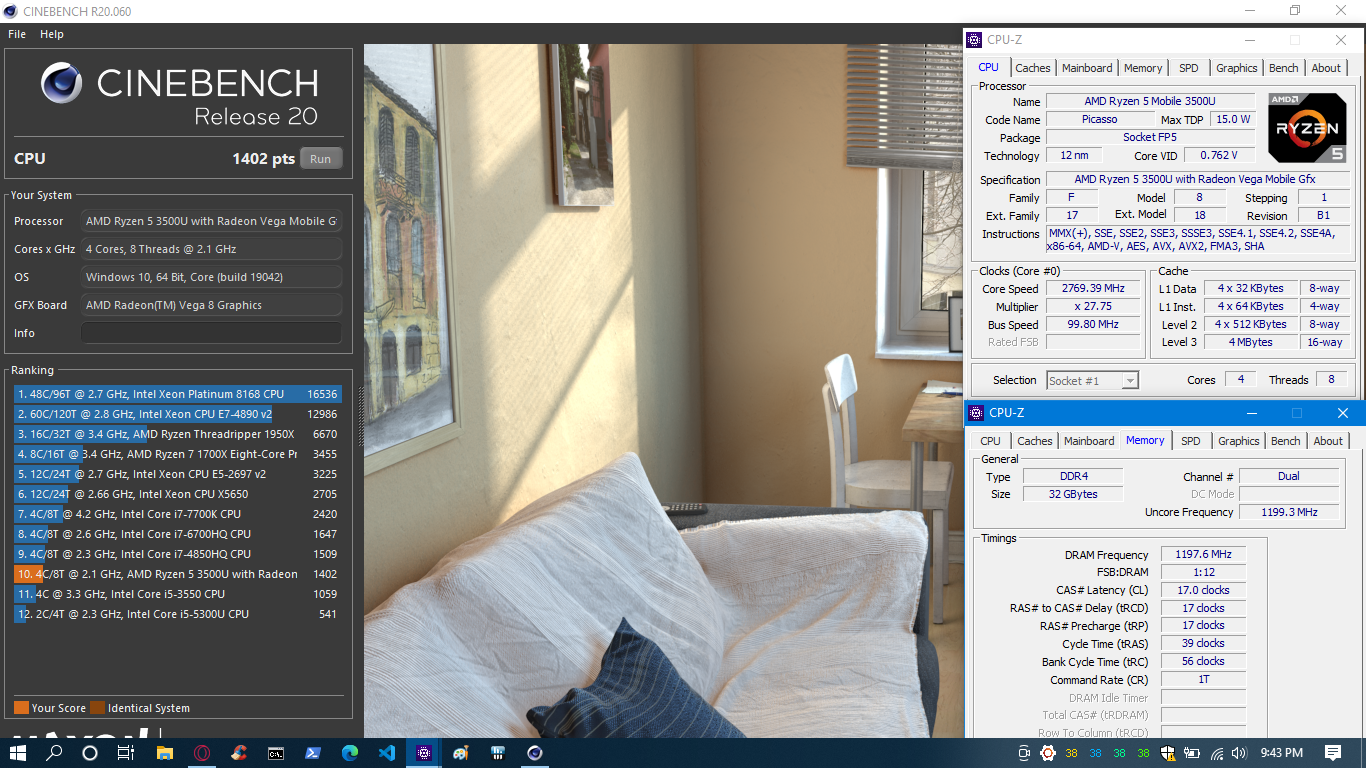Start the CPU benchmark with Run

click(x=320, y=159)
